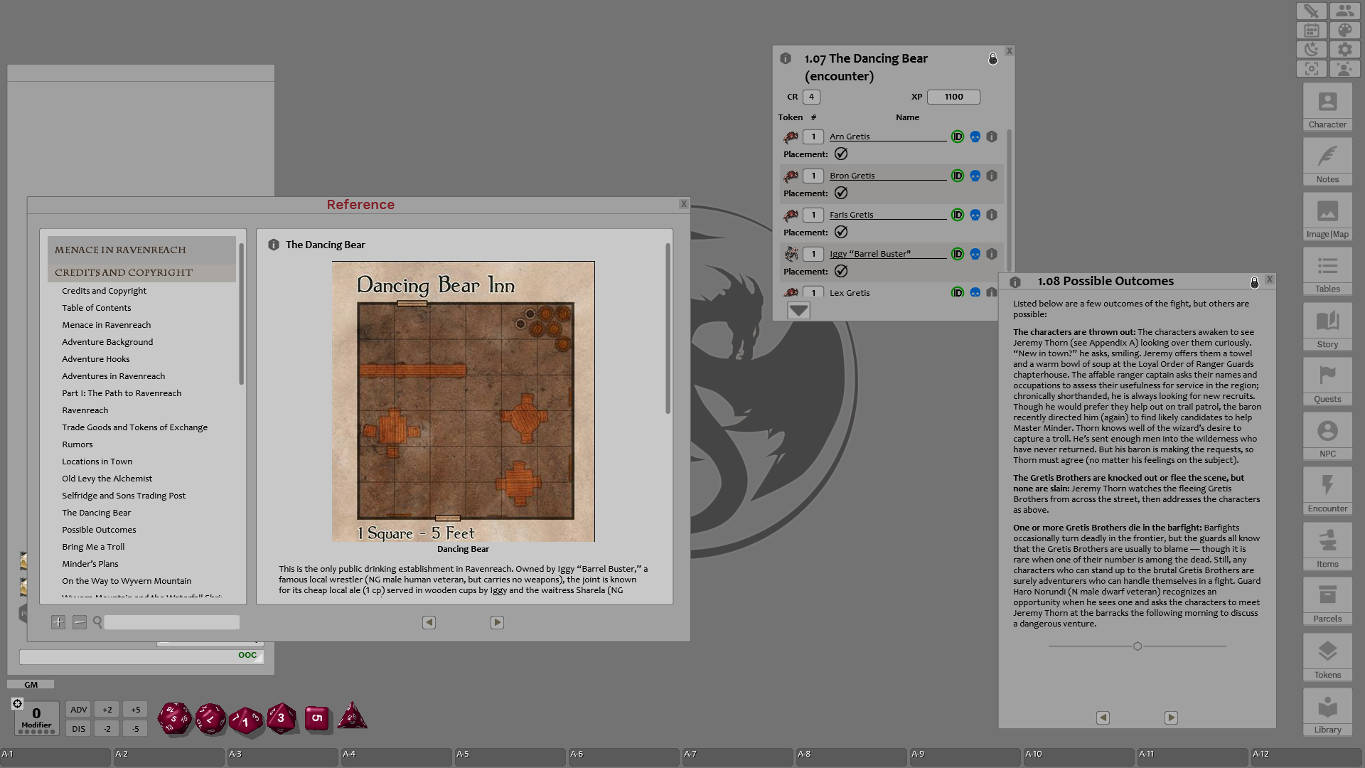
Task: Open the calendar tool at the top right
Action: click(x=1310, y=29)
